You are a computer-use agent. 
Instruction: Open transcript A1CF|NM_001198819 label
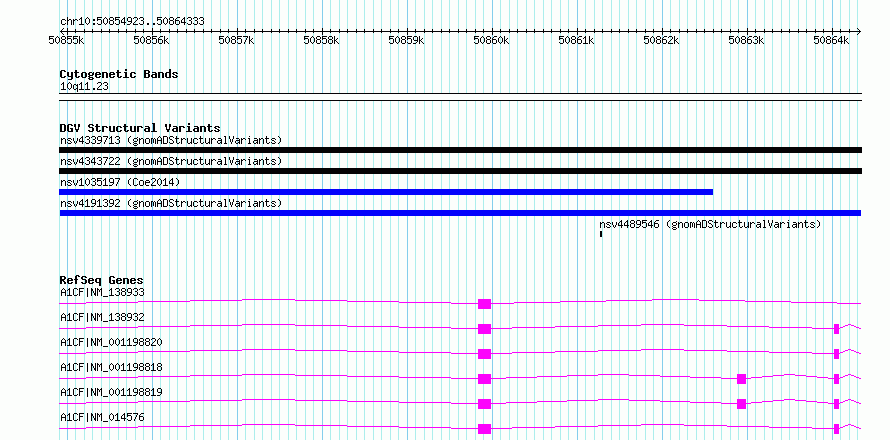pos(111,392)
